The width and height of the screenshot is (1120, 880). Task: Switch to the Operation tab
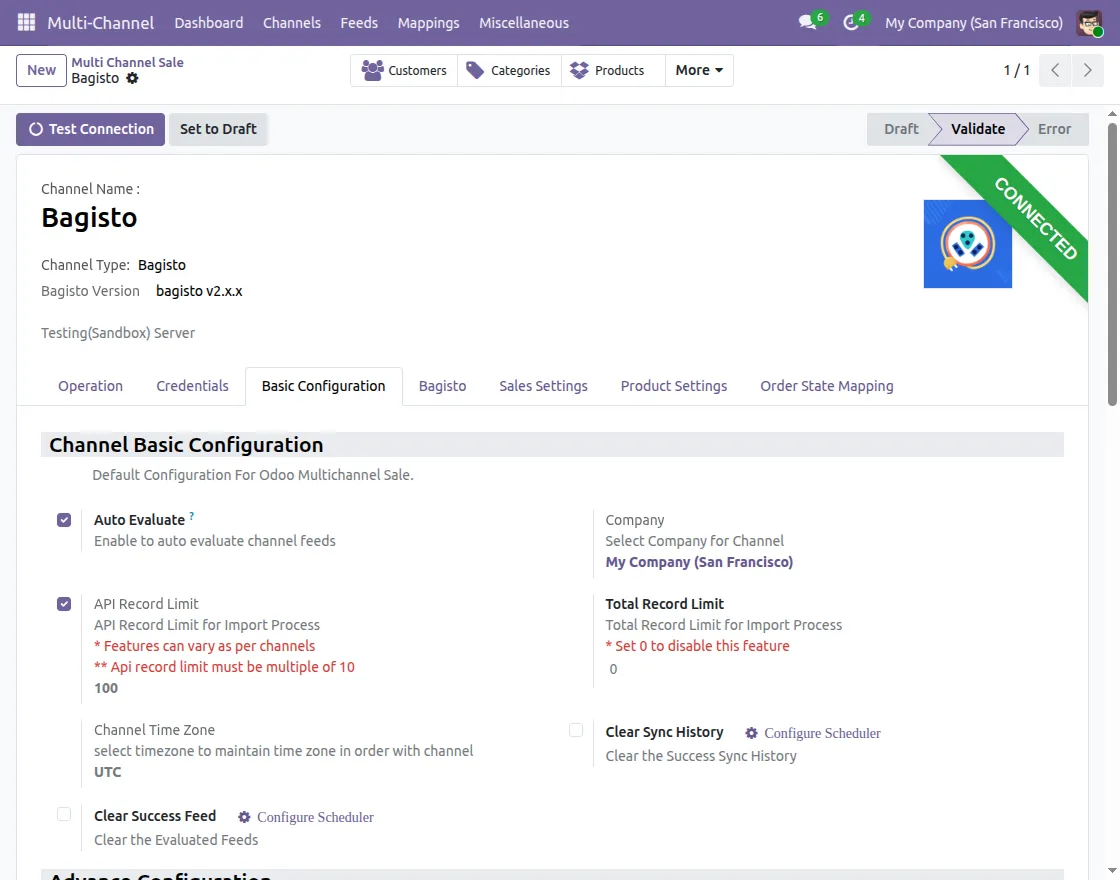[x=91, y=386]
